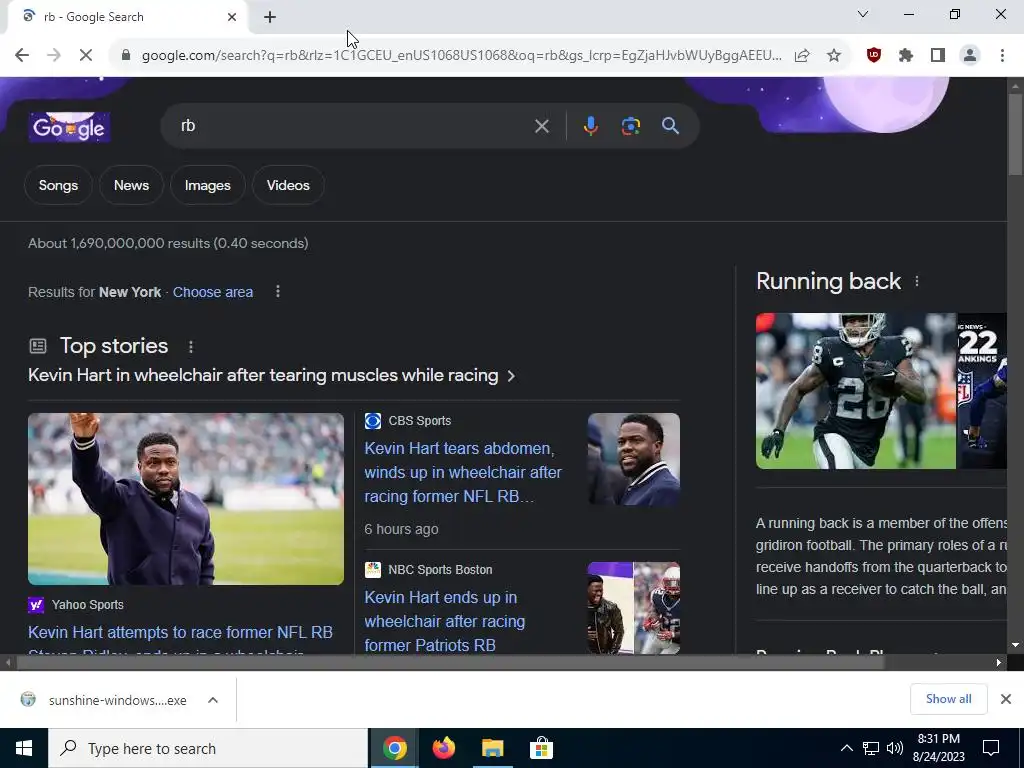Stop loading the page
Image resolution: width=1024 pixels, height=768 pixels.
(x=86, y=56)
